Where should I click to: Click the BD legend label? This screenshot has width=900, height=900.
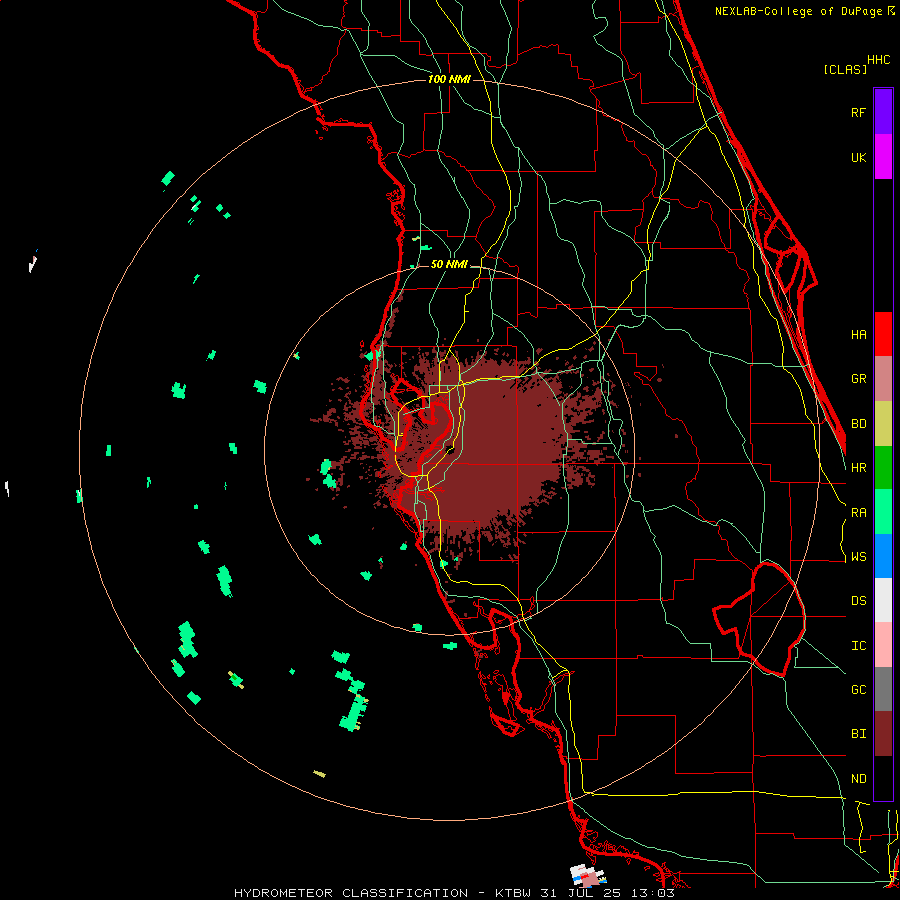pos(858,424)
